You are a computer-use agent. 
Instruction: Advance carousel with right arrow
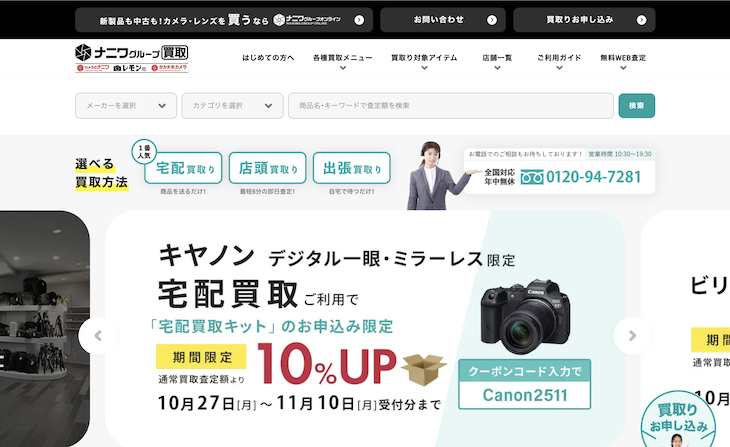tap(632, 336)
